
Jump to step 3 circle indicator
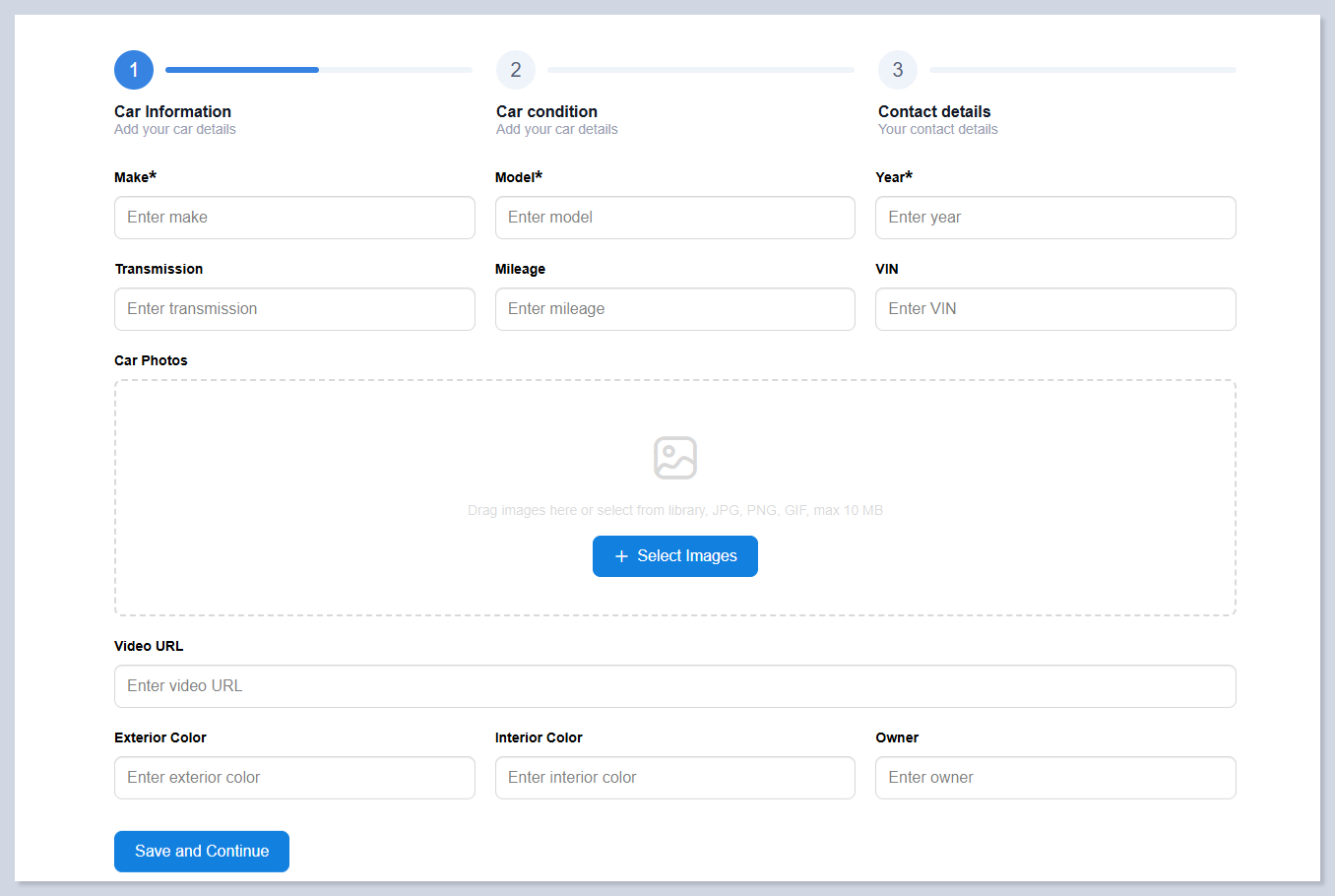pos(897,70)
